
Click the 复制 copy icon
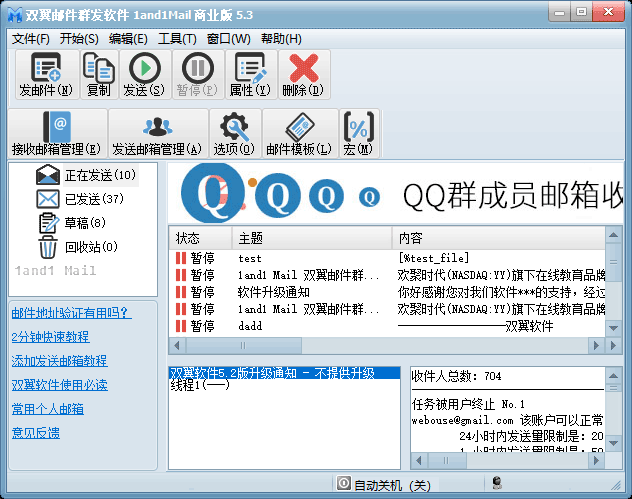pos(99,75)
